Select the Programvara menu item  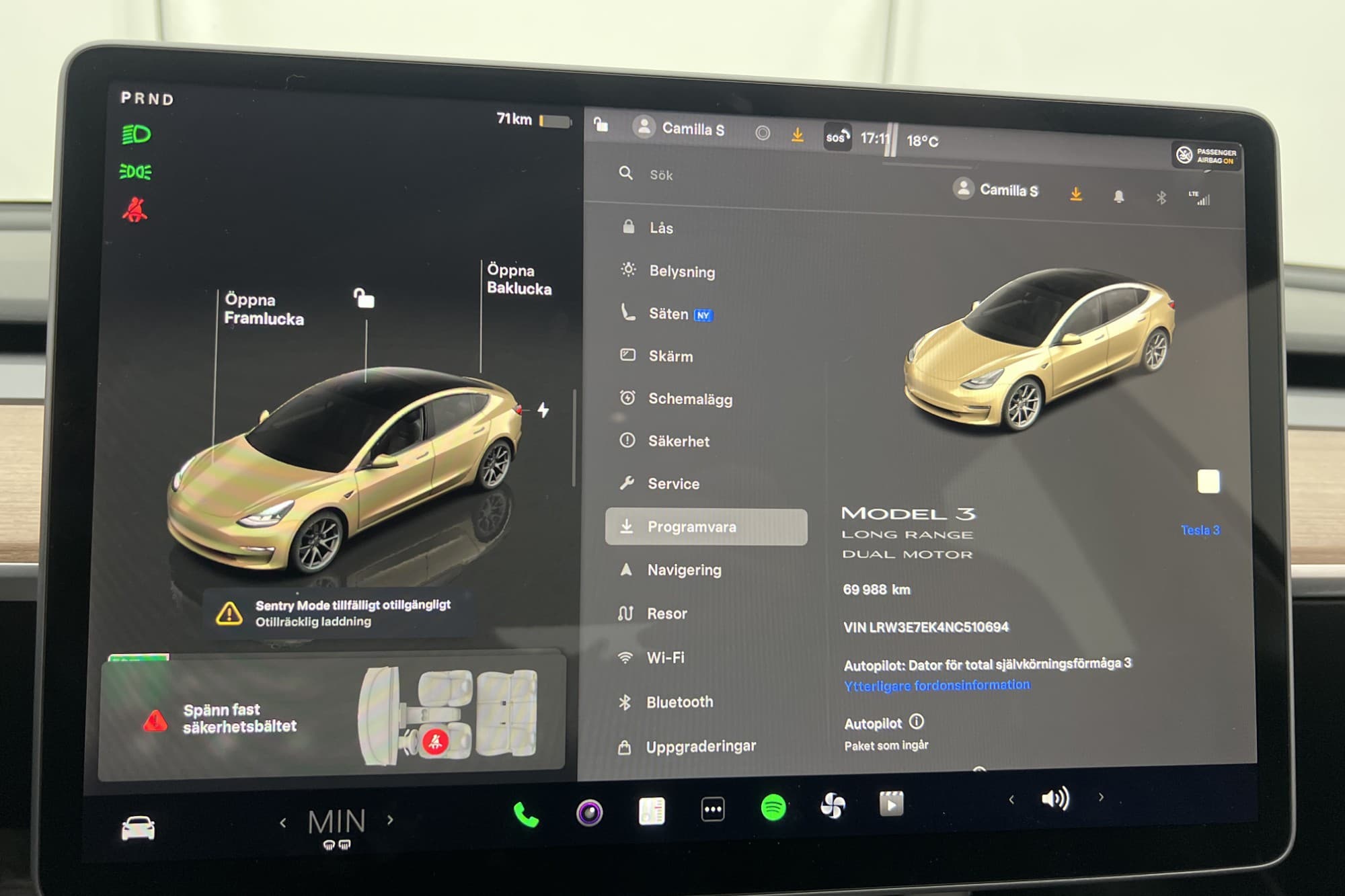click(x=706, y=527)
